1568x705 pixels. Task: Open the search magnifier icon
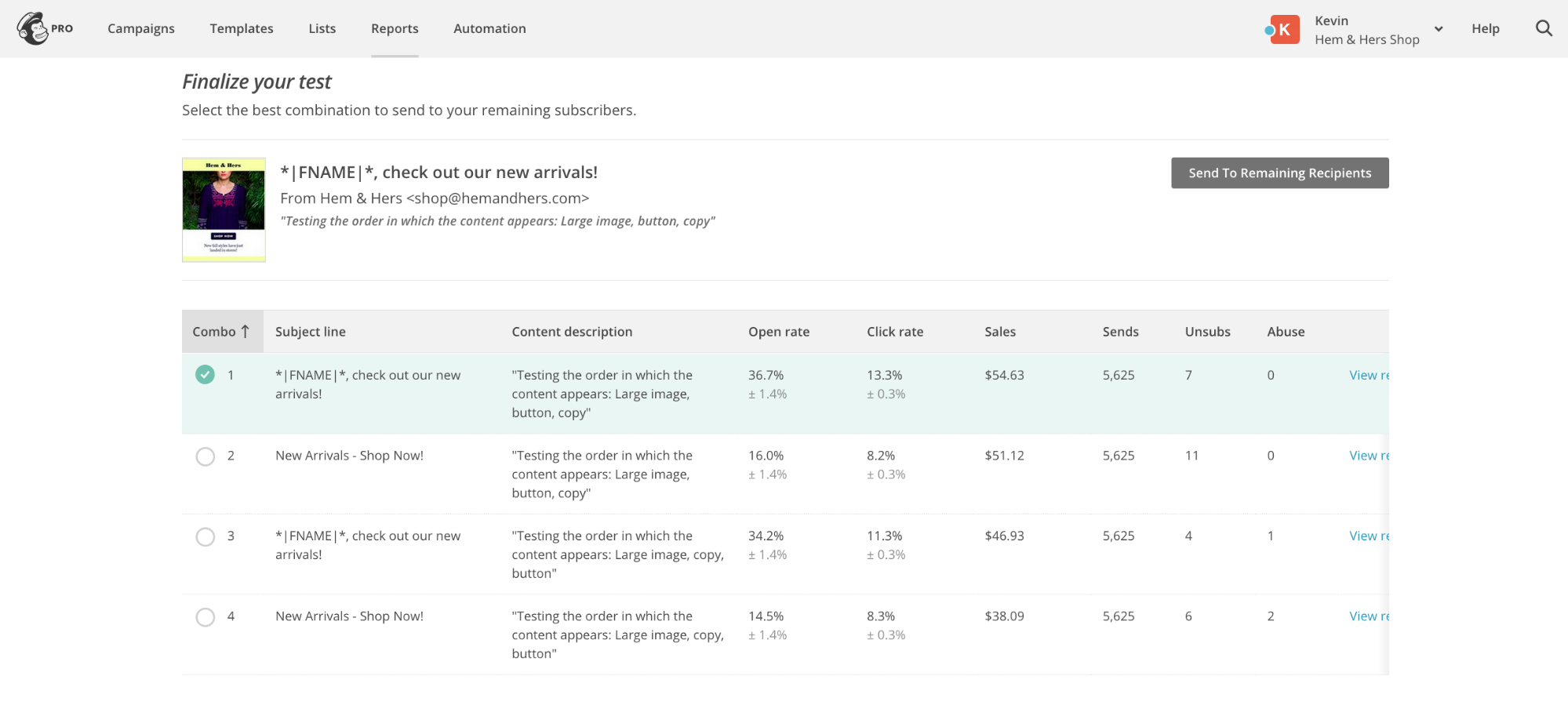click(1544, 28)
